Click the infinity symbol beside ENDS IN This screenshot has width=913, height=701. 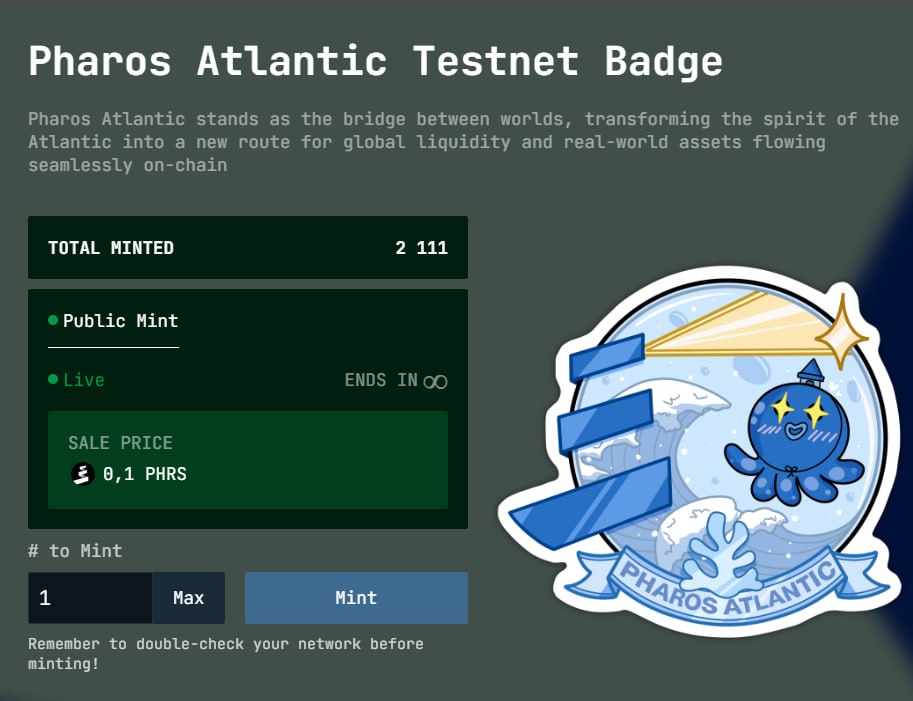point(436,381)
